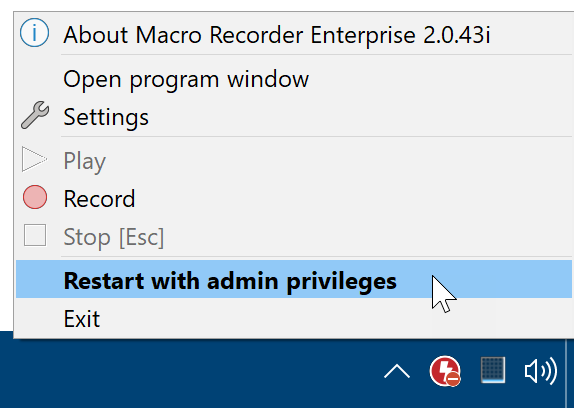Click the Show desktop strip at taskbar edge
The width and height of the screenshot is (574, 408).
click(570, 373)
